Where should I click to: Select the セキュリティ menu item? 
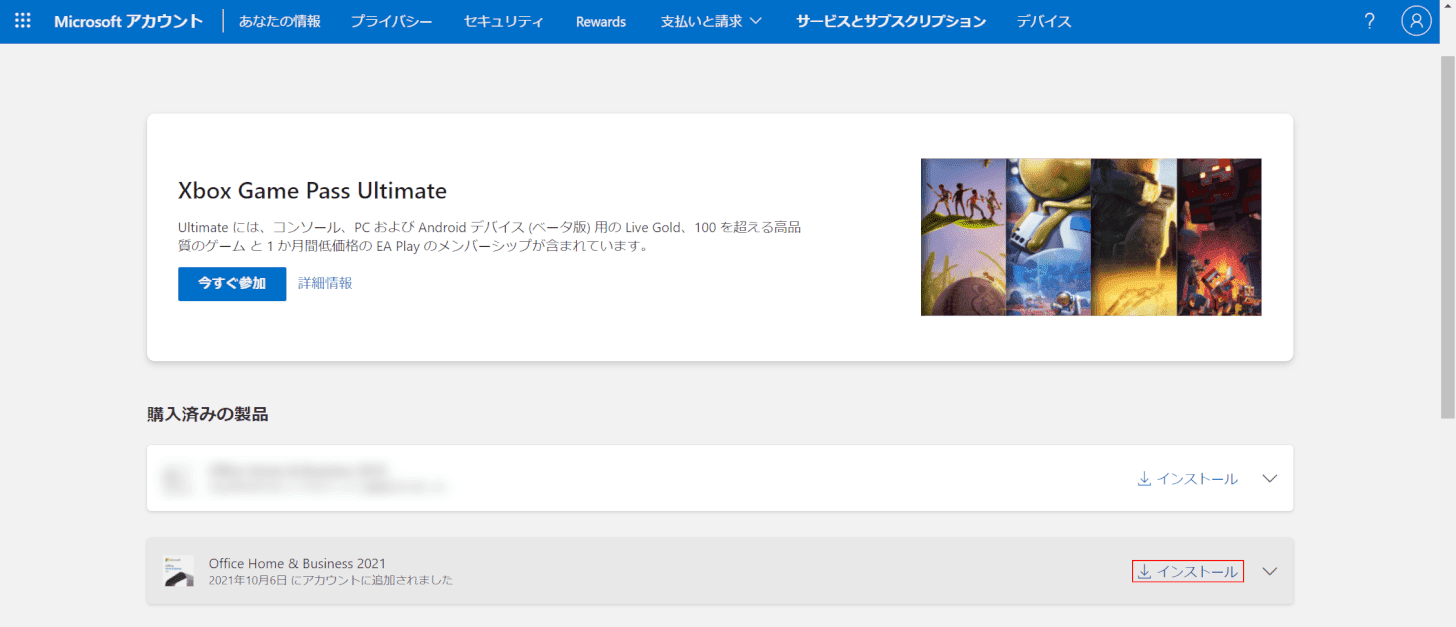pos(504,21)
